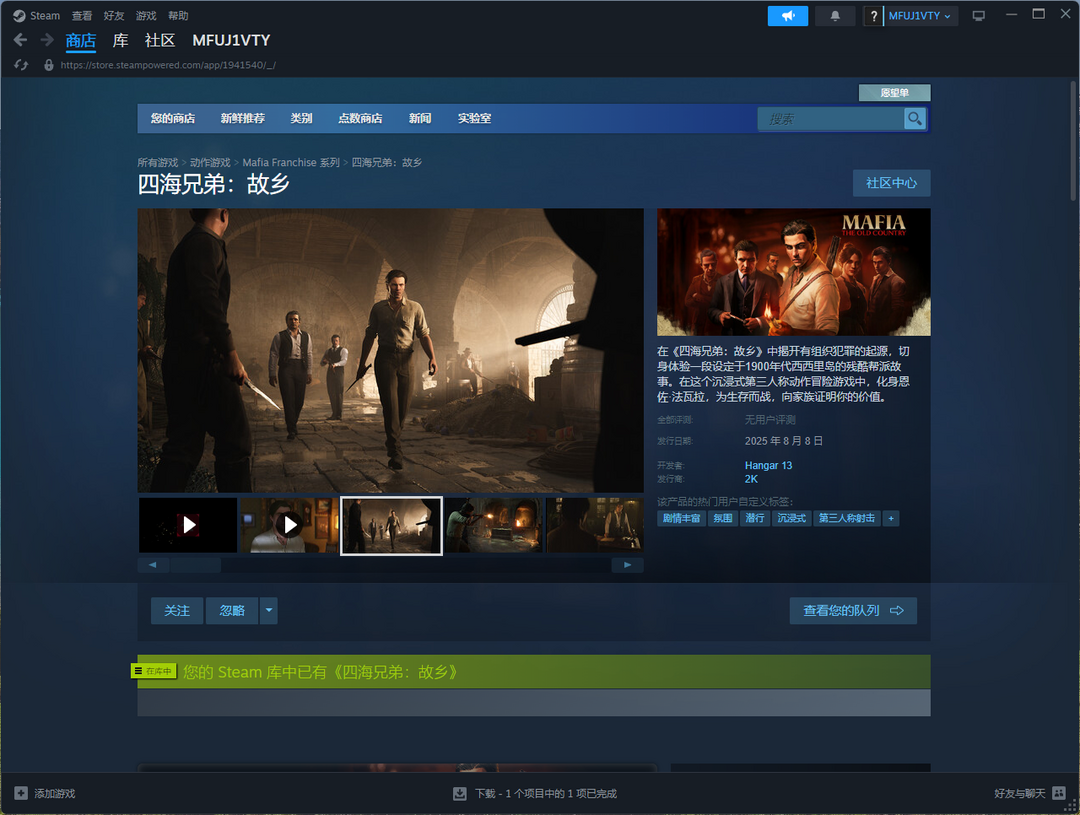
Task: Open the 类别 store menu
Action: (x=302, y=118)
